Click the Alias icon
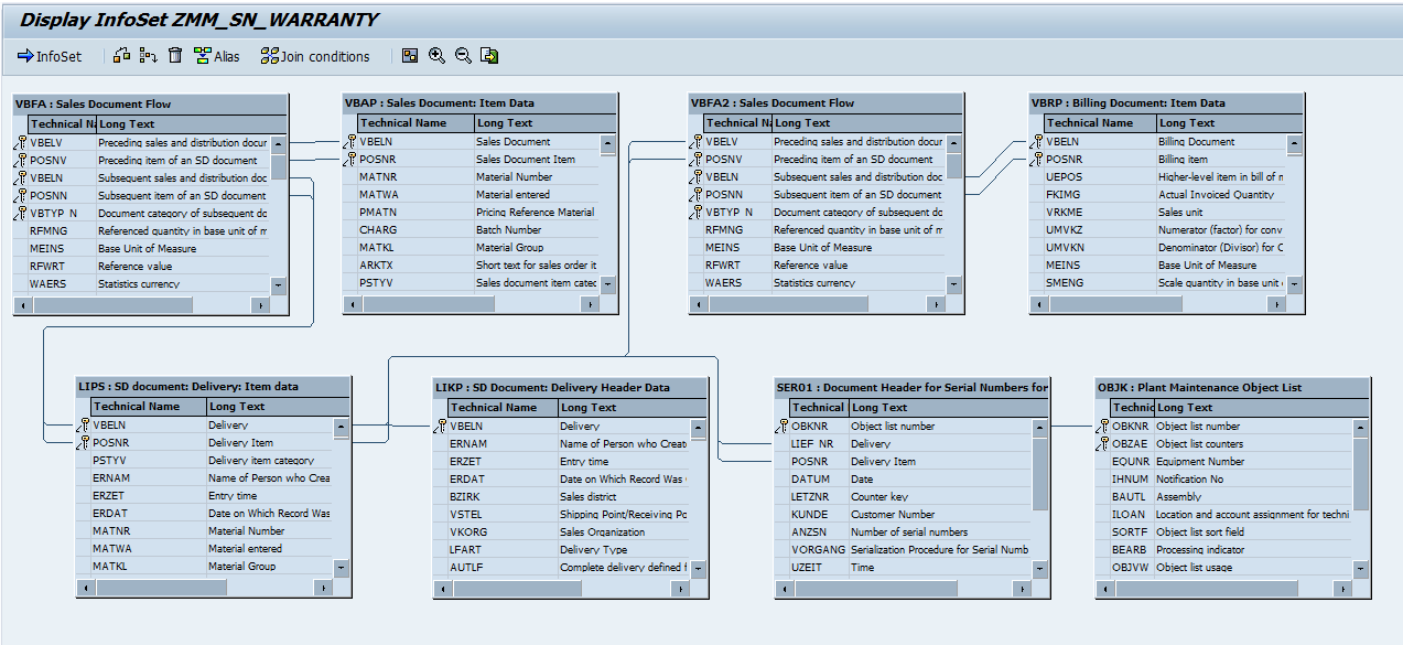 click(201, 56)
